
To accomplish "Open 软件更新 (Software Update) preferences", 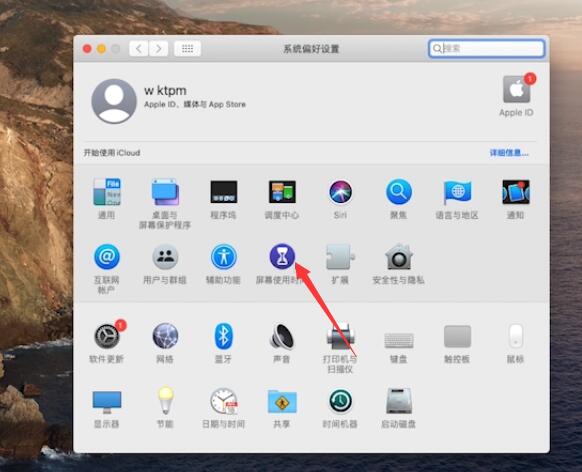I will click(107, 336).
